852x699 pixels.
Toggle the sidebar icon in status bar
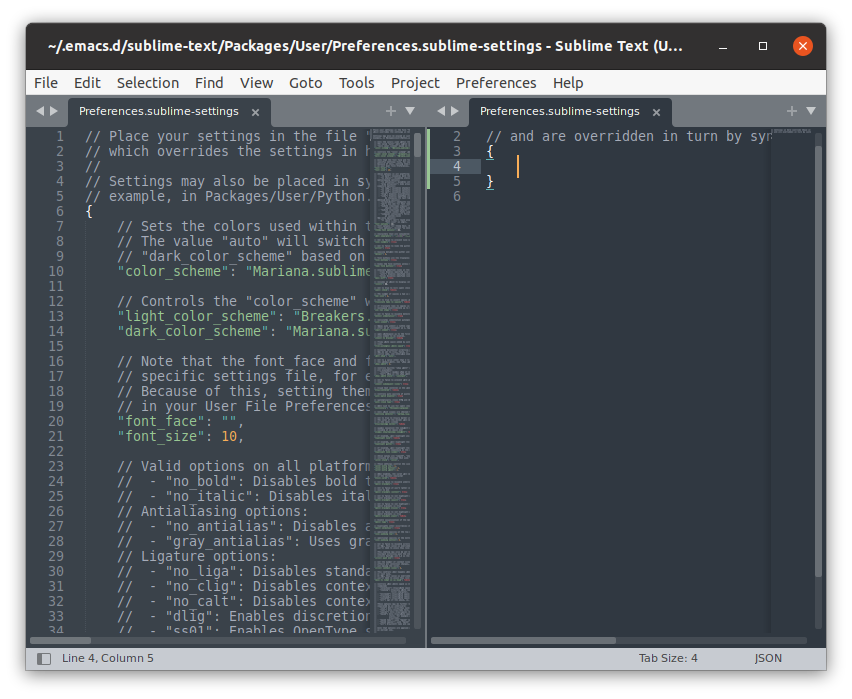(x=44, y=658)
